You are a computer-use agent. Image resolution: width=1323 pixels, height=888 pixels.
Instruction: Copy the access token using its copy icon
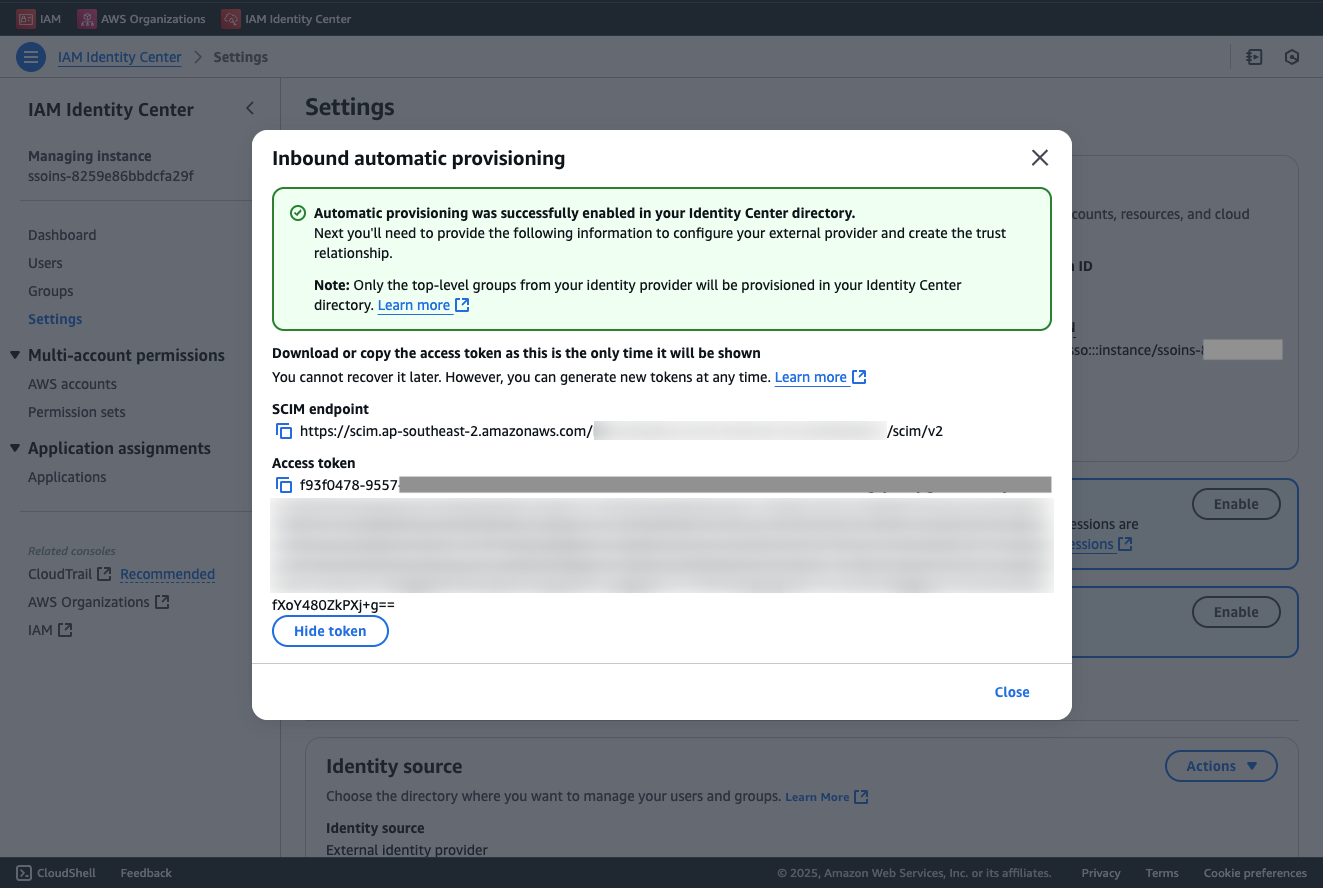[284, 485]
